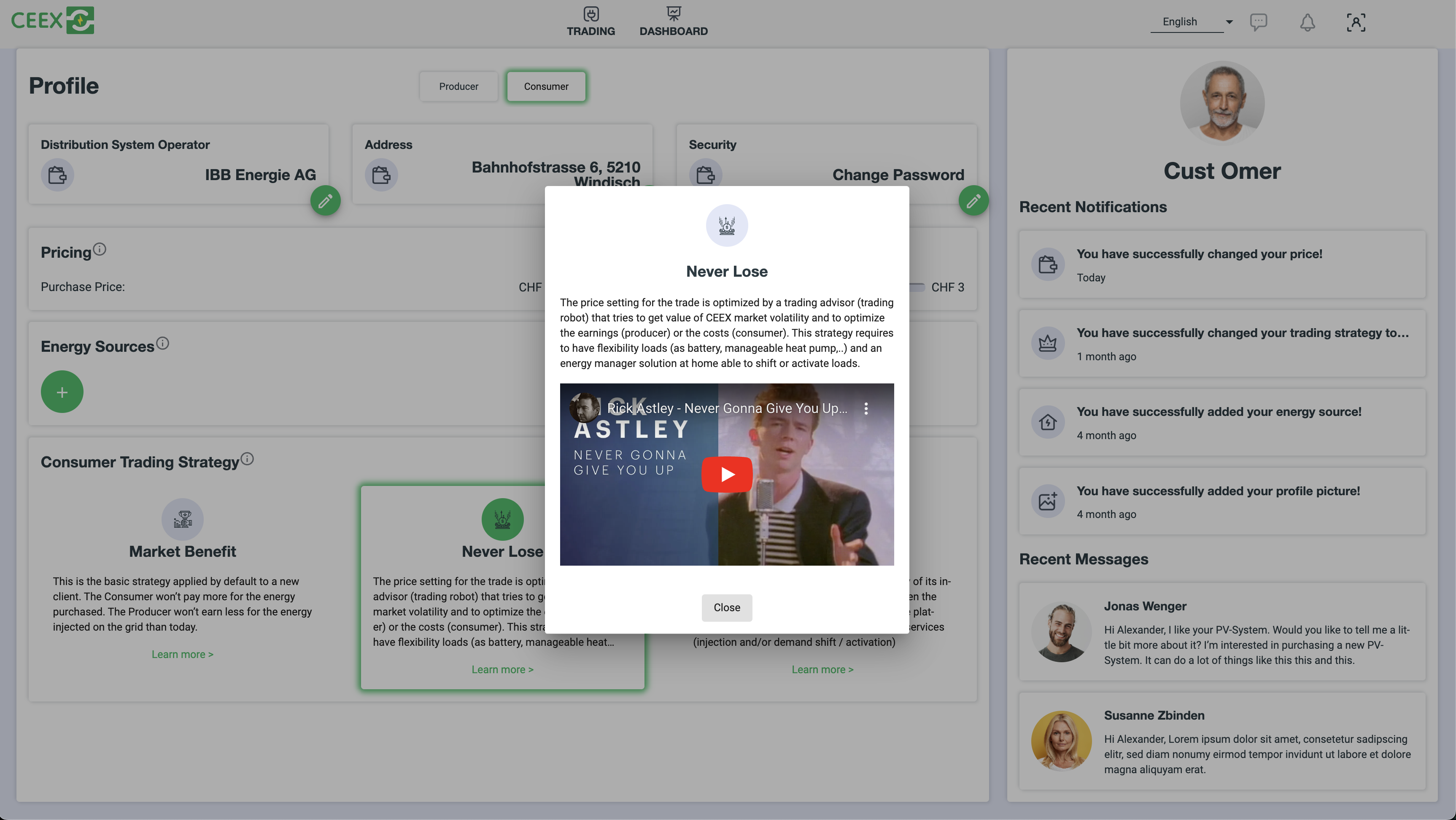Click the Bahnhofstrasse 6 address text
The image size is (1456, 820).
tap(556, 173)
